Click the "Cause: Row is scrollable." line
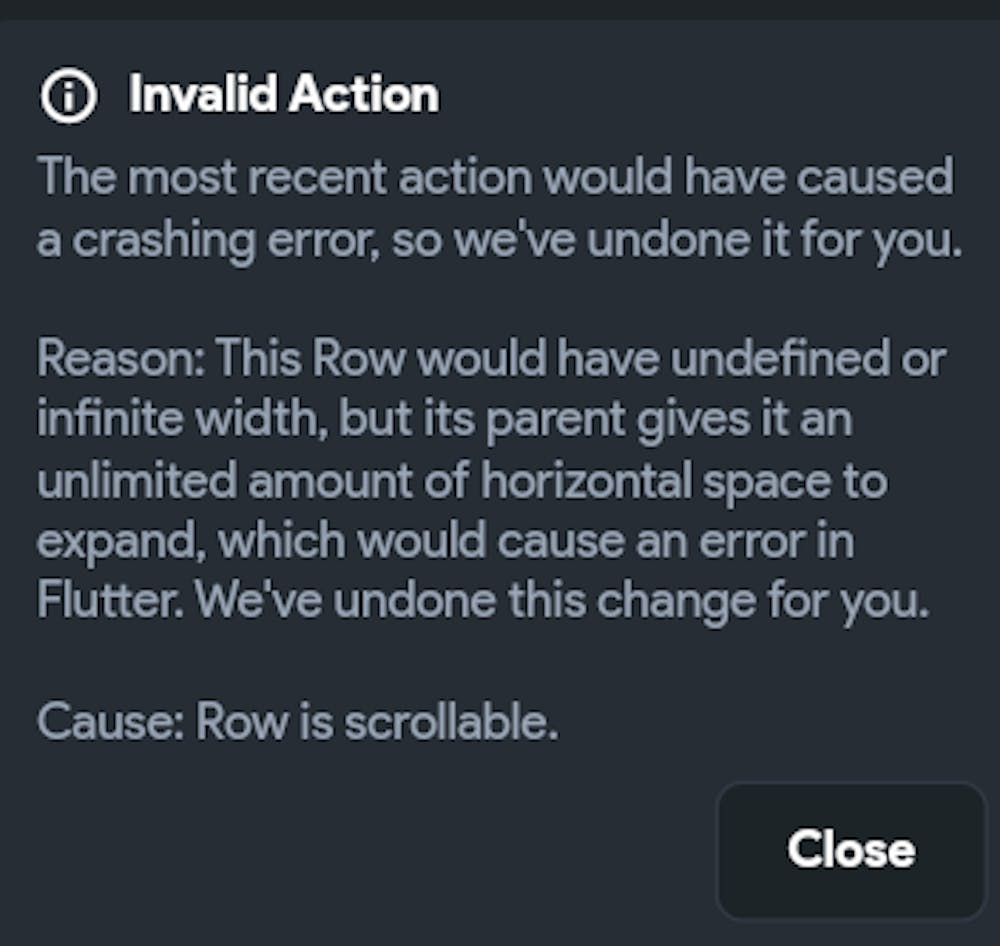 coord(297,722)
